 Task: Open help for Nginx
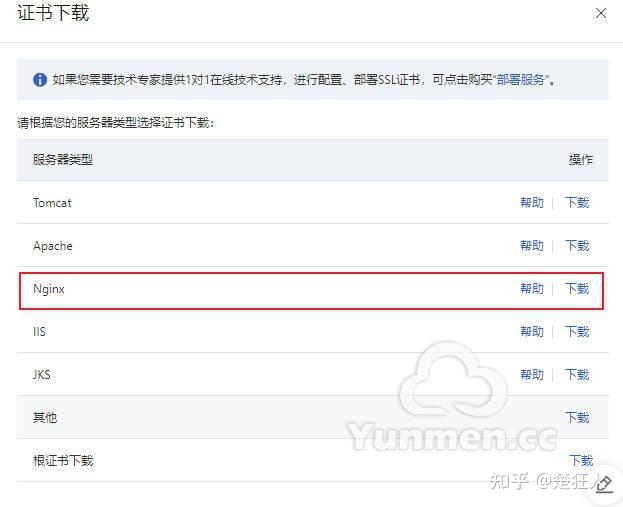tap(532, 288)
